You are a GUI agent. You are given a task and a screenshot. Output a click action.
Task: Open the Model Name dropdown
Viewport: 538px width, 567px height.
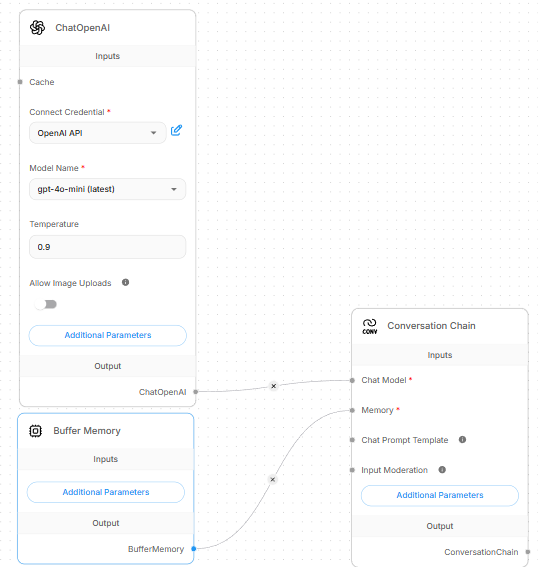(x=107, y=189)
